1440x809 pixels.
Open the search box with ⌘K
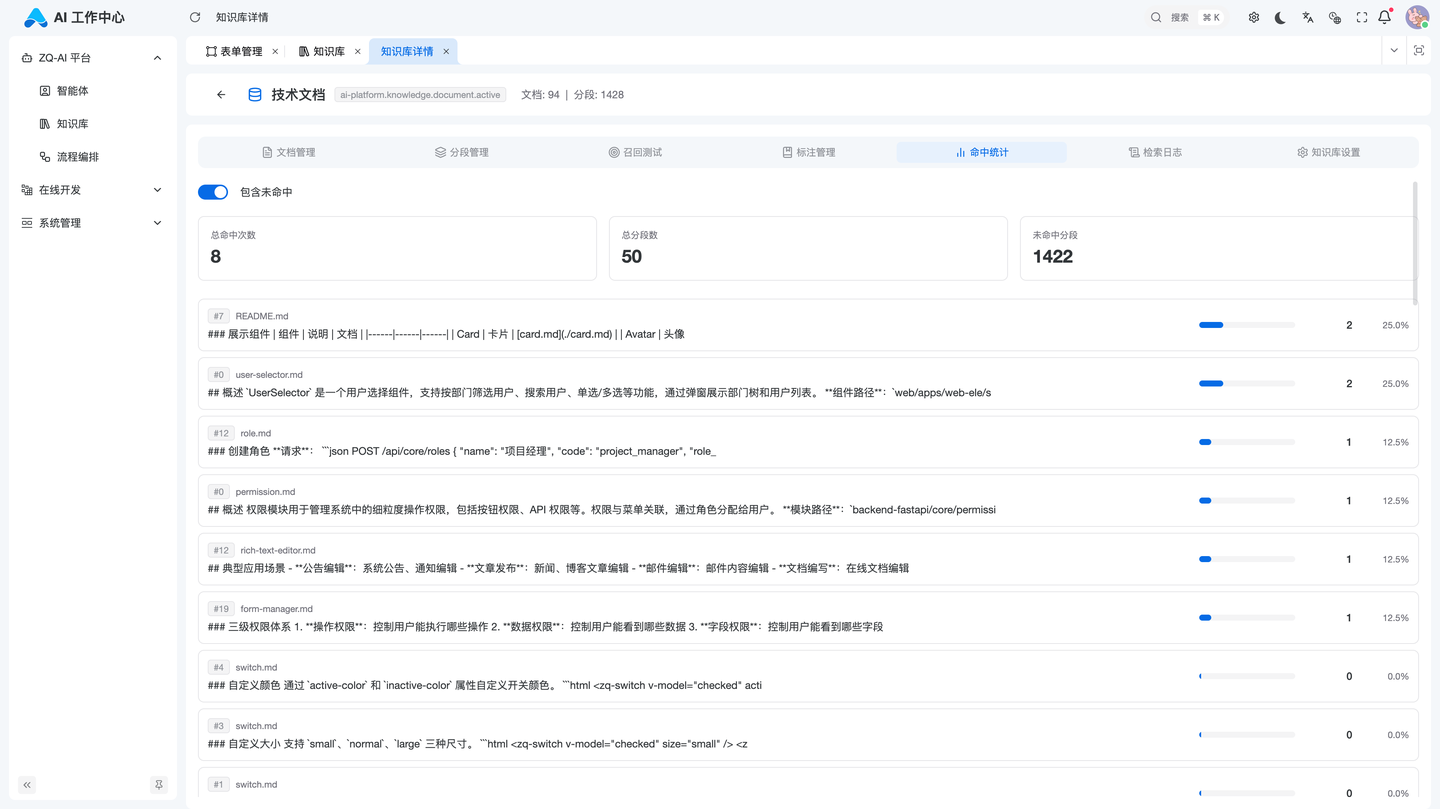1186,17
